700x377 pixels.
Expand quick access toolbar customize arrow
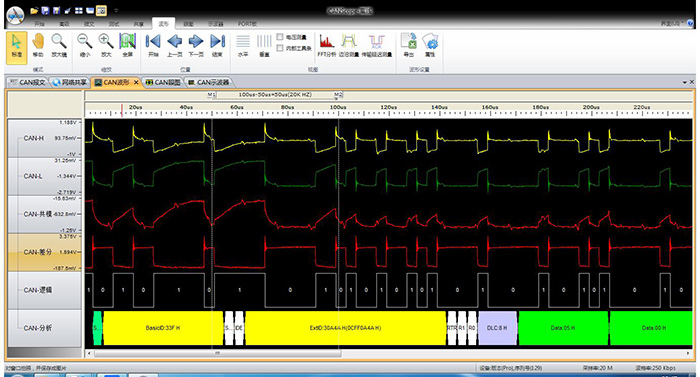click(x=116, y=10)
